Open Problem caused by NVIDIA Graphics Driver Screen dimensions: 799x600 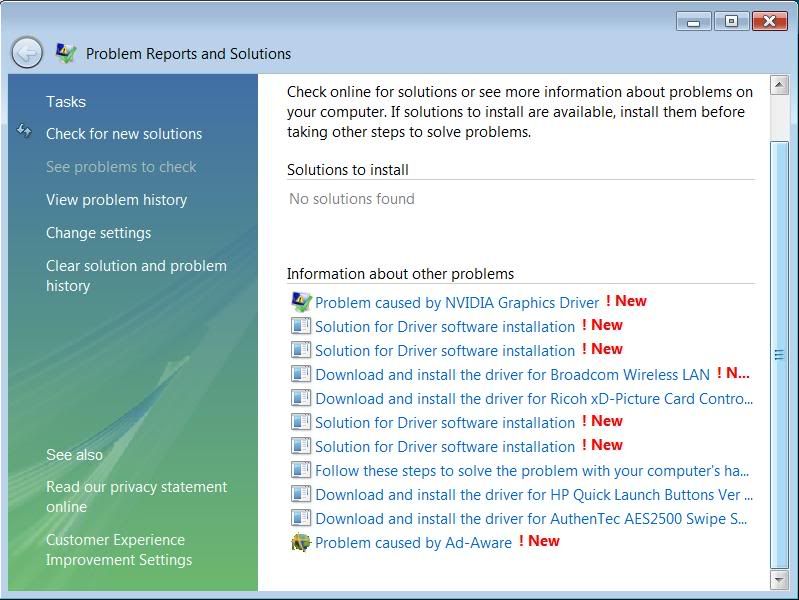coord(457,302)
